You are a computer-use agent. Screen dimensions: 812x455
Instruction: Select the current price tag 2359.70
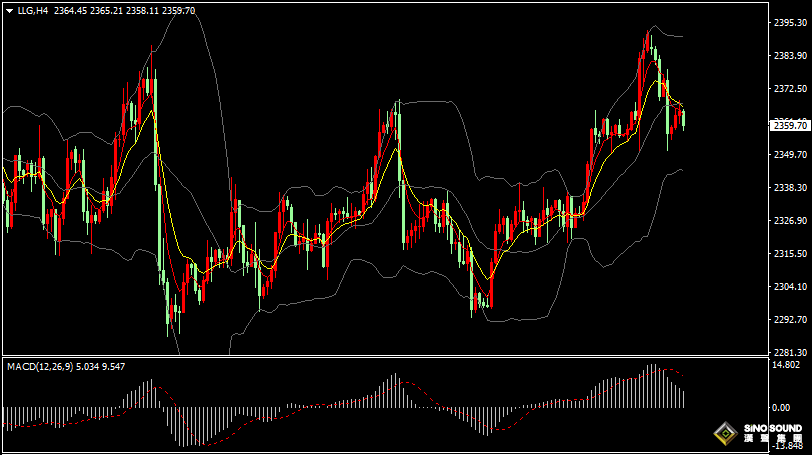789,125
